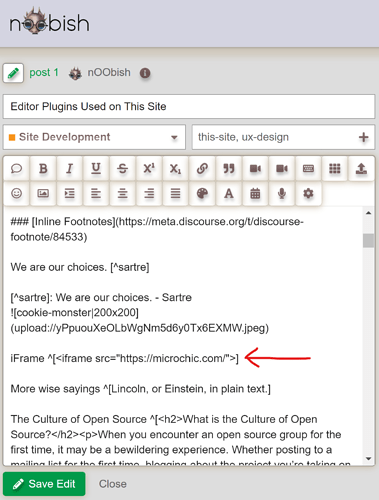Insert a date with the calendar icon
The width and height of the screenshot is (379, 500).
(255, 193)
